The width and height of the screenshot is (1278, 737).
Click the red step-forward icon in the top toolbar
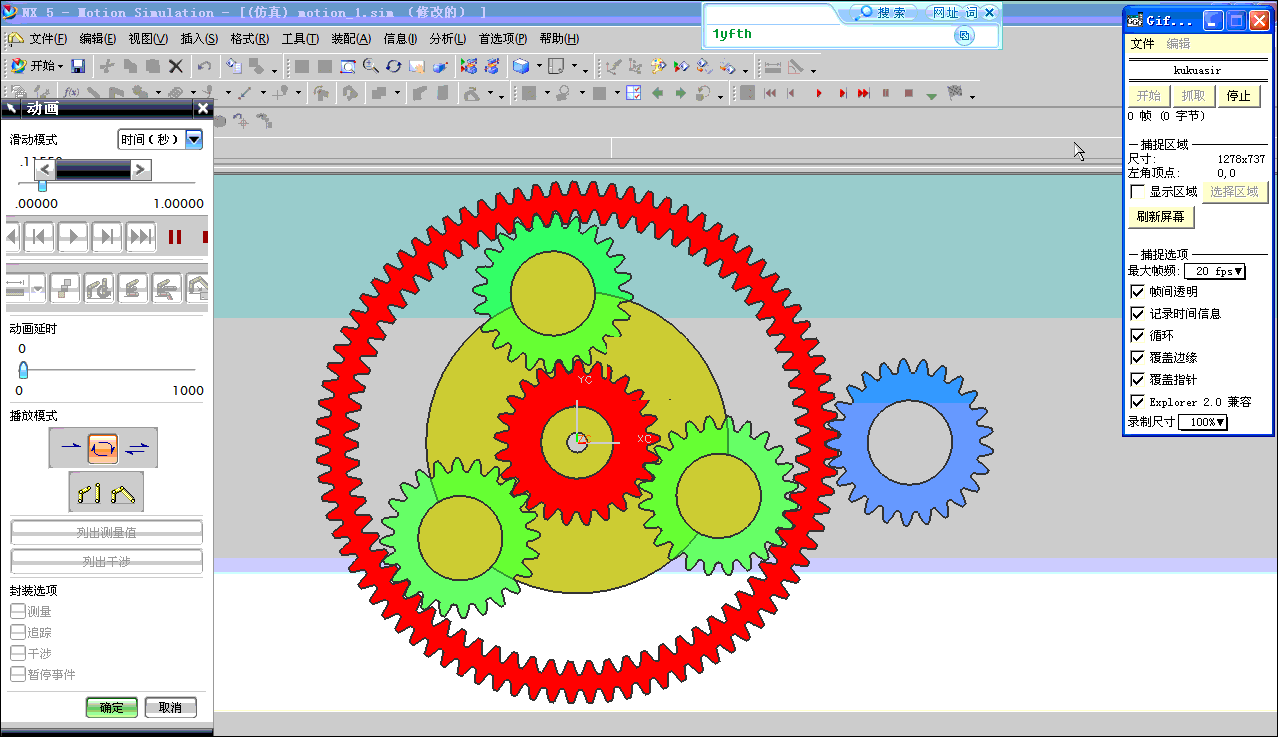pos(842,93)
